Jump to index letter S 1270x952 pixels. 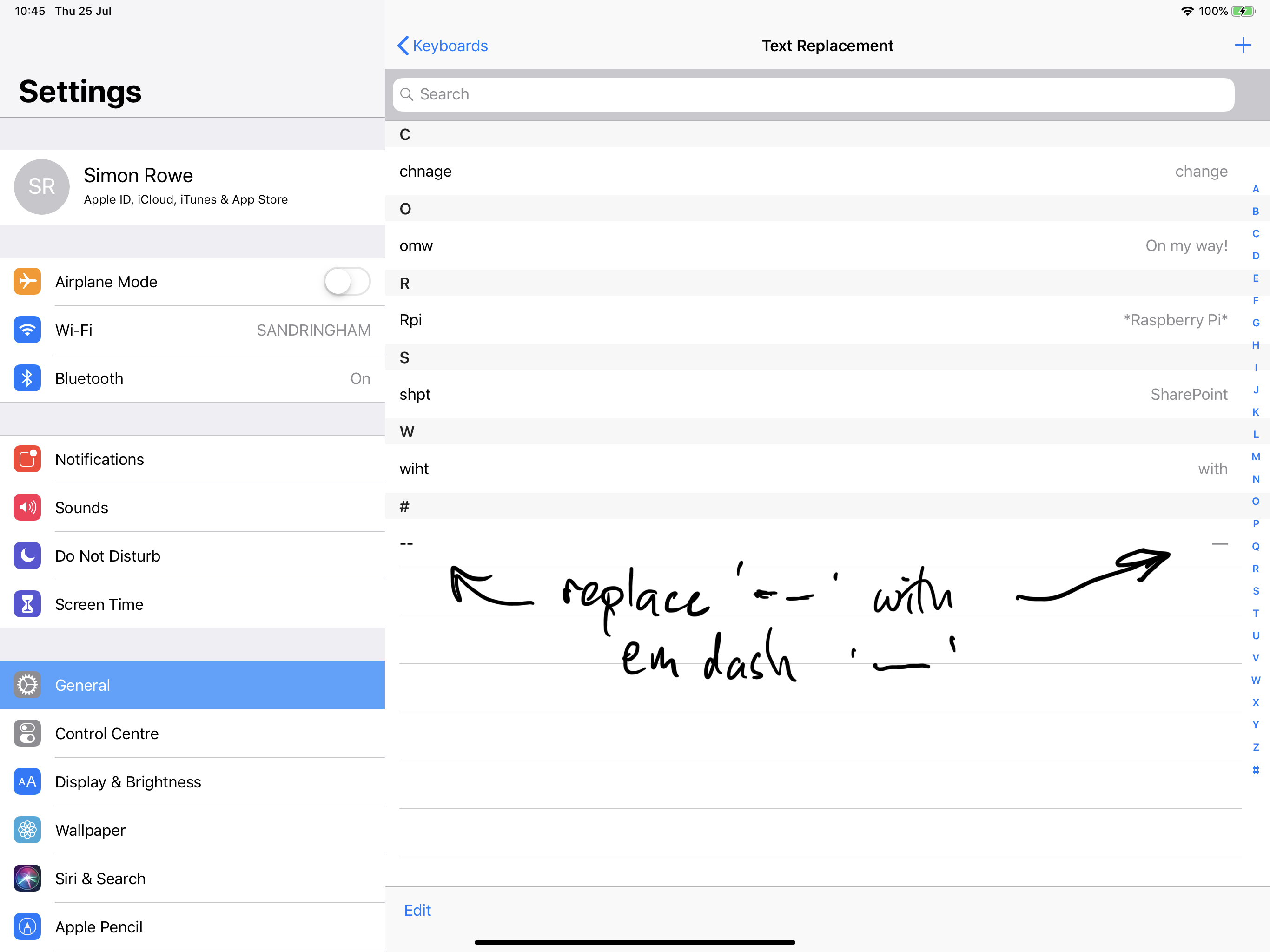pos(1256,591)
